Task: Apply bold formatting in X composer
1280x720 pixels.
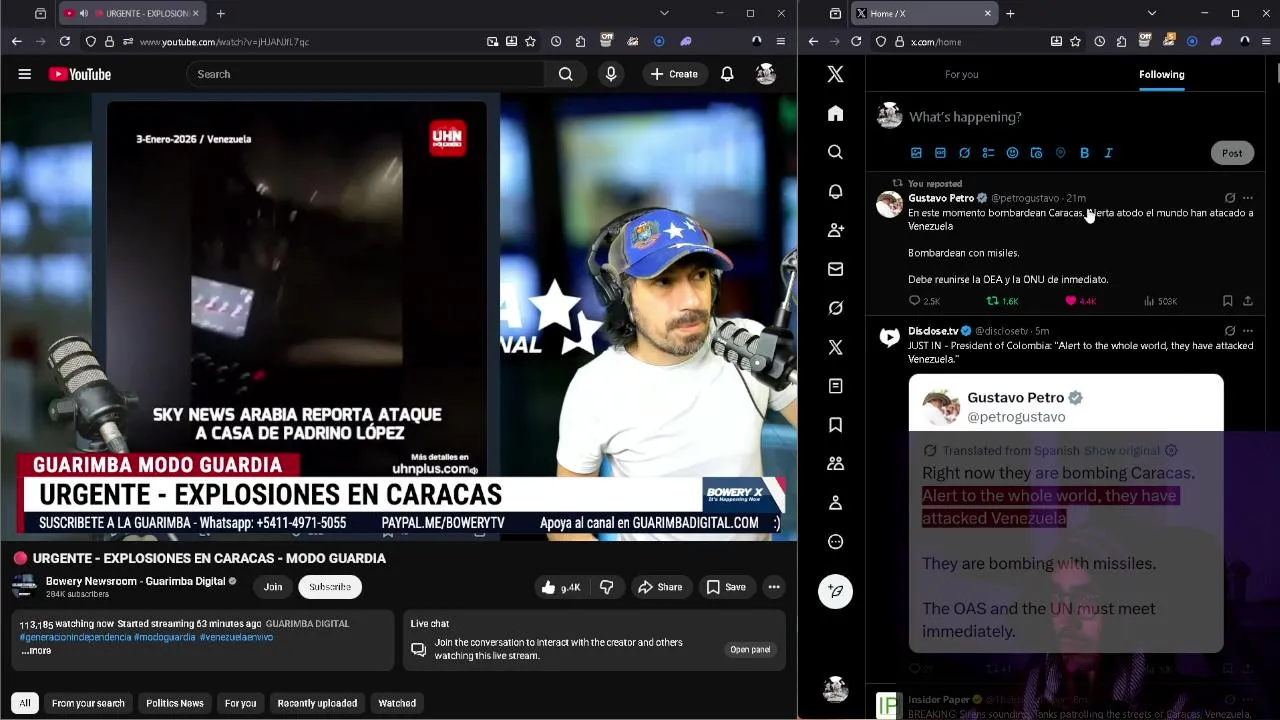Action: coord(1084,153)
